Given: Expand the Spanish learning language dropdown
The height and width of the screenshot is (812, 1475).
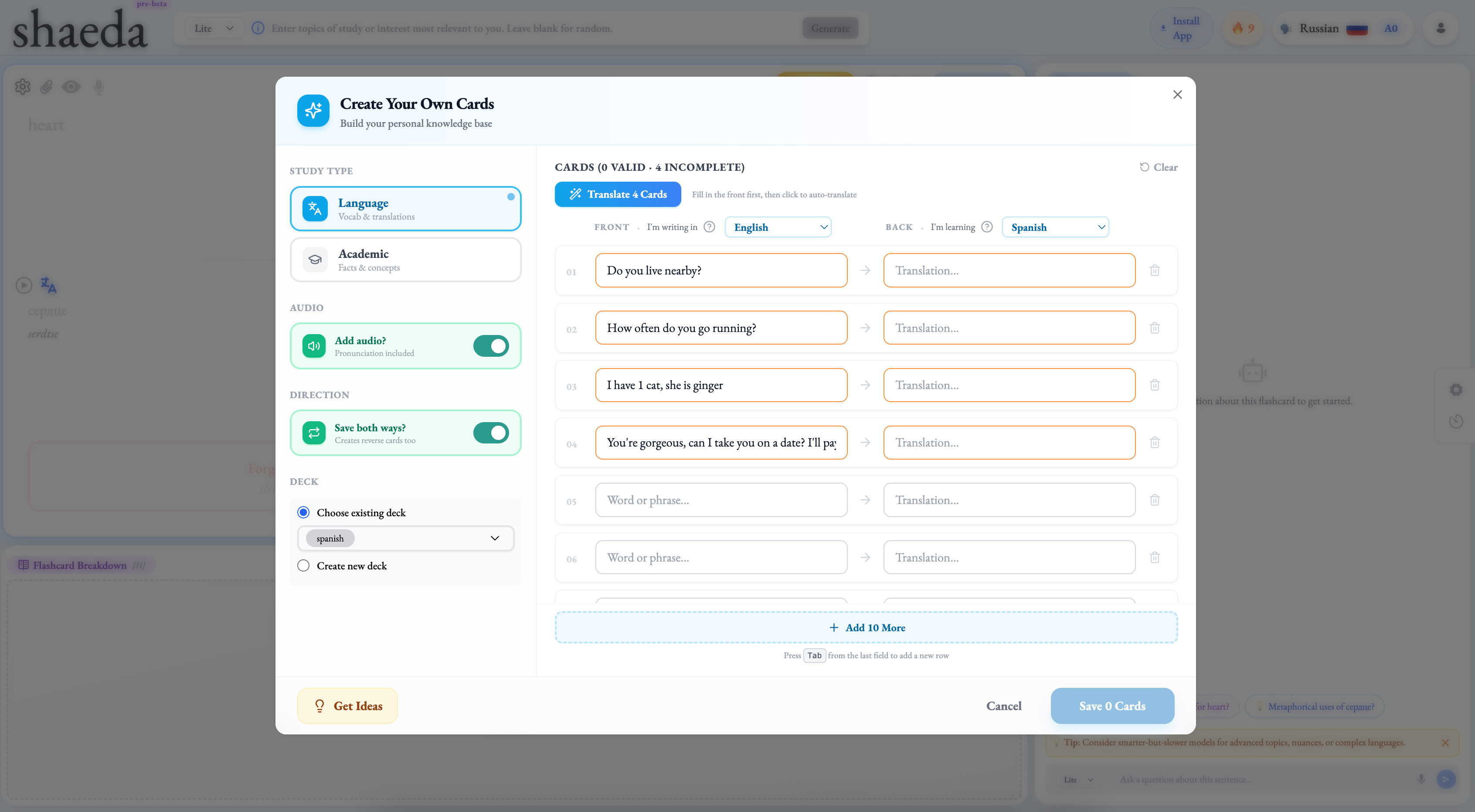Looking at the screenshot, I should 1055,227.
